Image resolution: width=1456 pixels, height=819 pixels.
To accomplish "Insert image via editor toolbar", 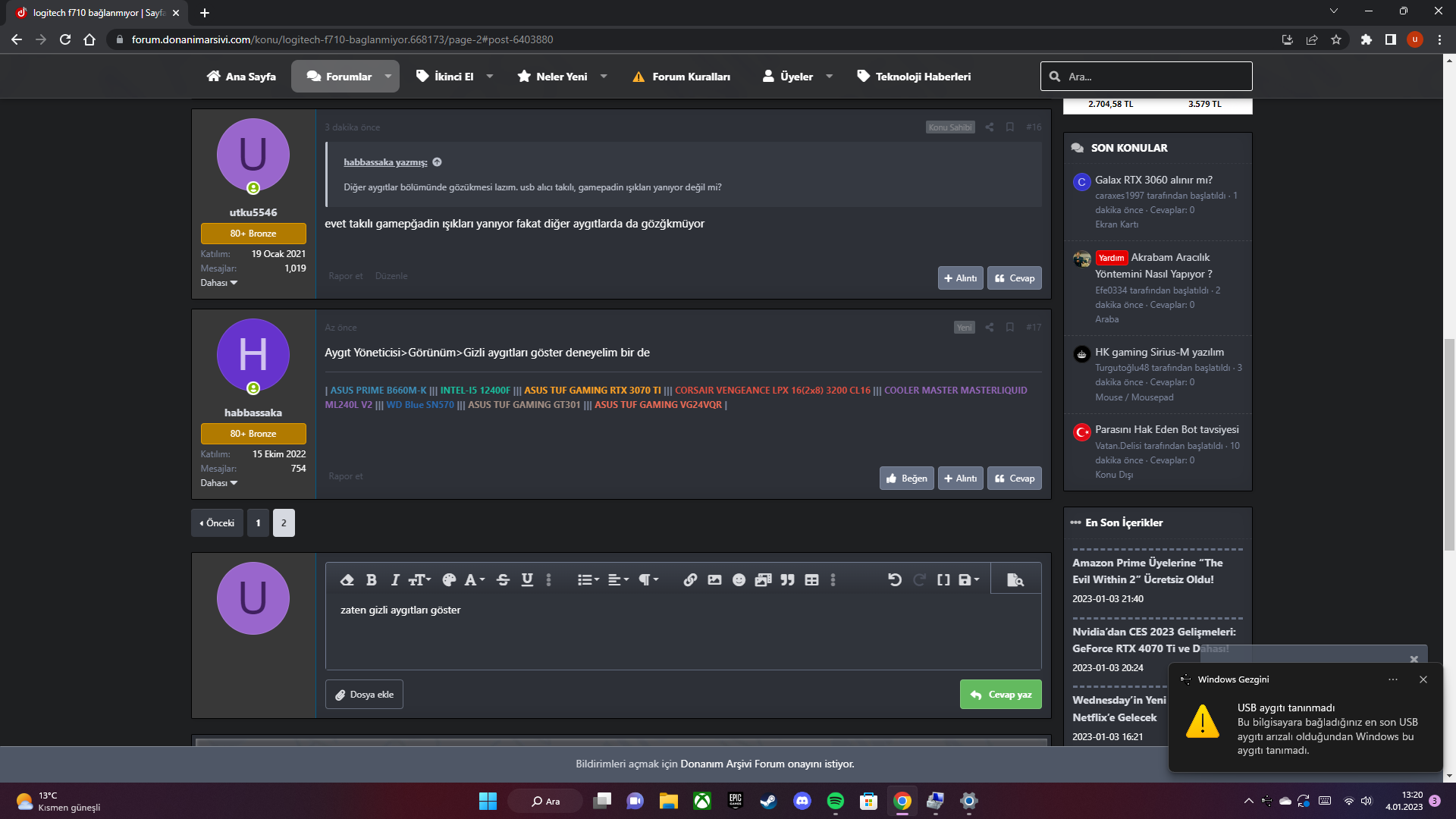I will pyautogui.click(x=714, y=580).
